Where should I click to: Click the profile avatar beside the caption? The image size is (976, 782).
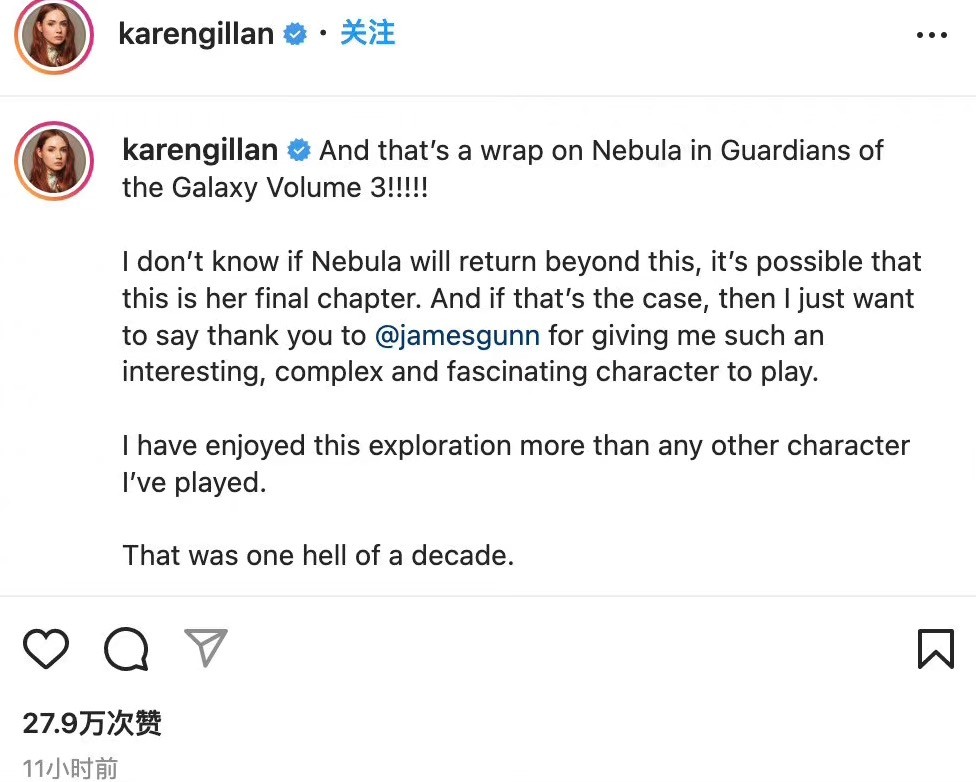(x=53, y=162)
